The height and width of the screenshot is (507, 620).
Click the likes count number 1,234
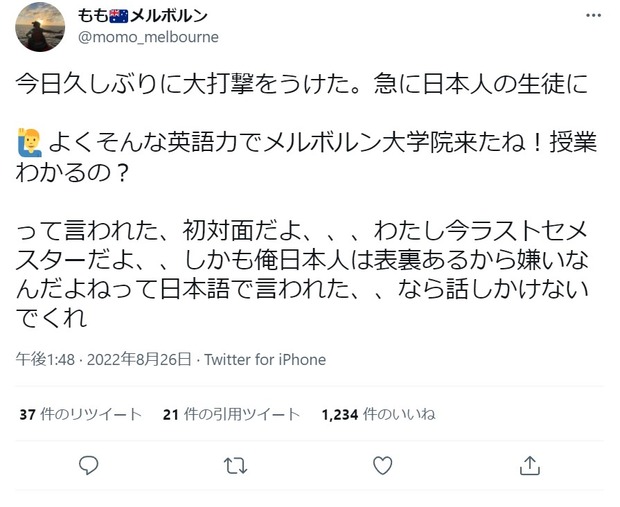[x=339, y=414]
